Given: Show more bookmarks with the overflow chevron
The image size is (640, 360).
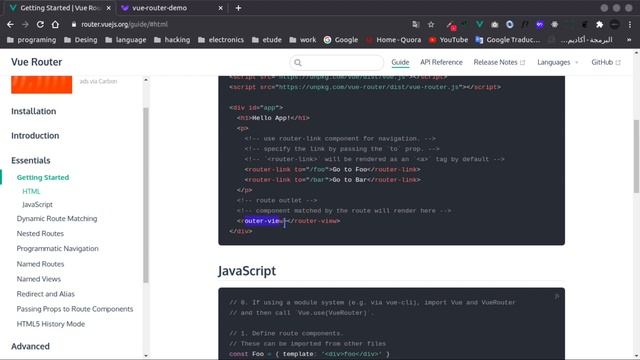Looking at the screenshot, I should click(629, 40).
